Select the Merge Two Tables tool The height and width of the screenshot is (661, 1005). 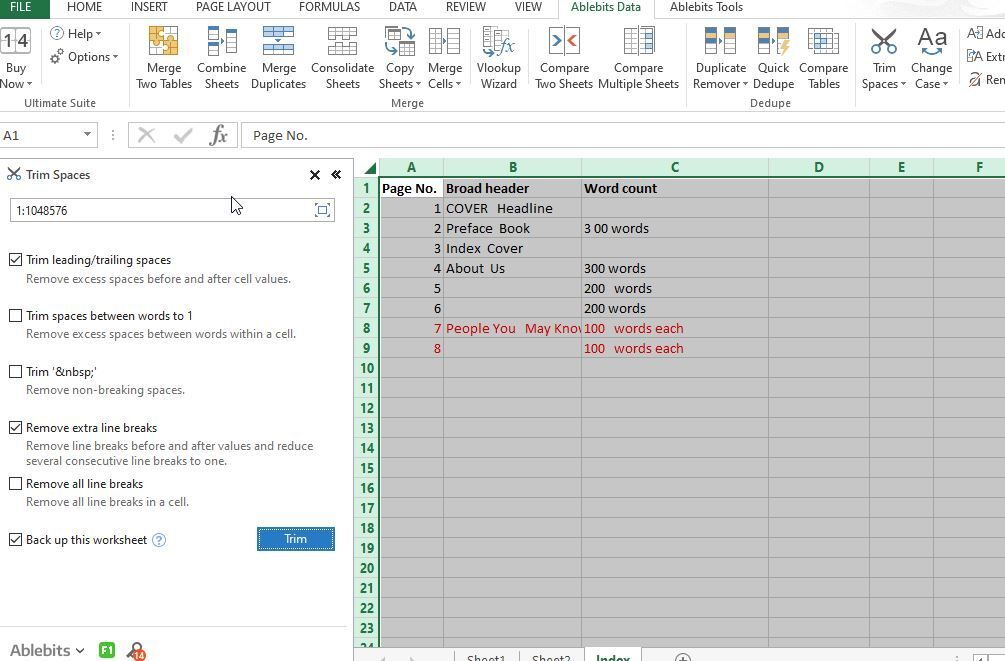pyautogui.click(x=163, y=56)
